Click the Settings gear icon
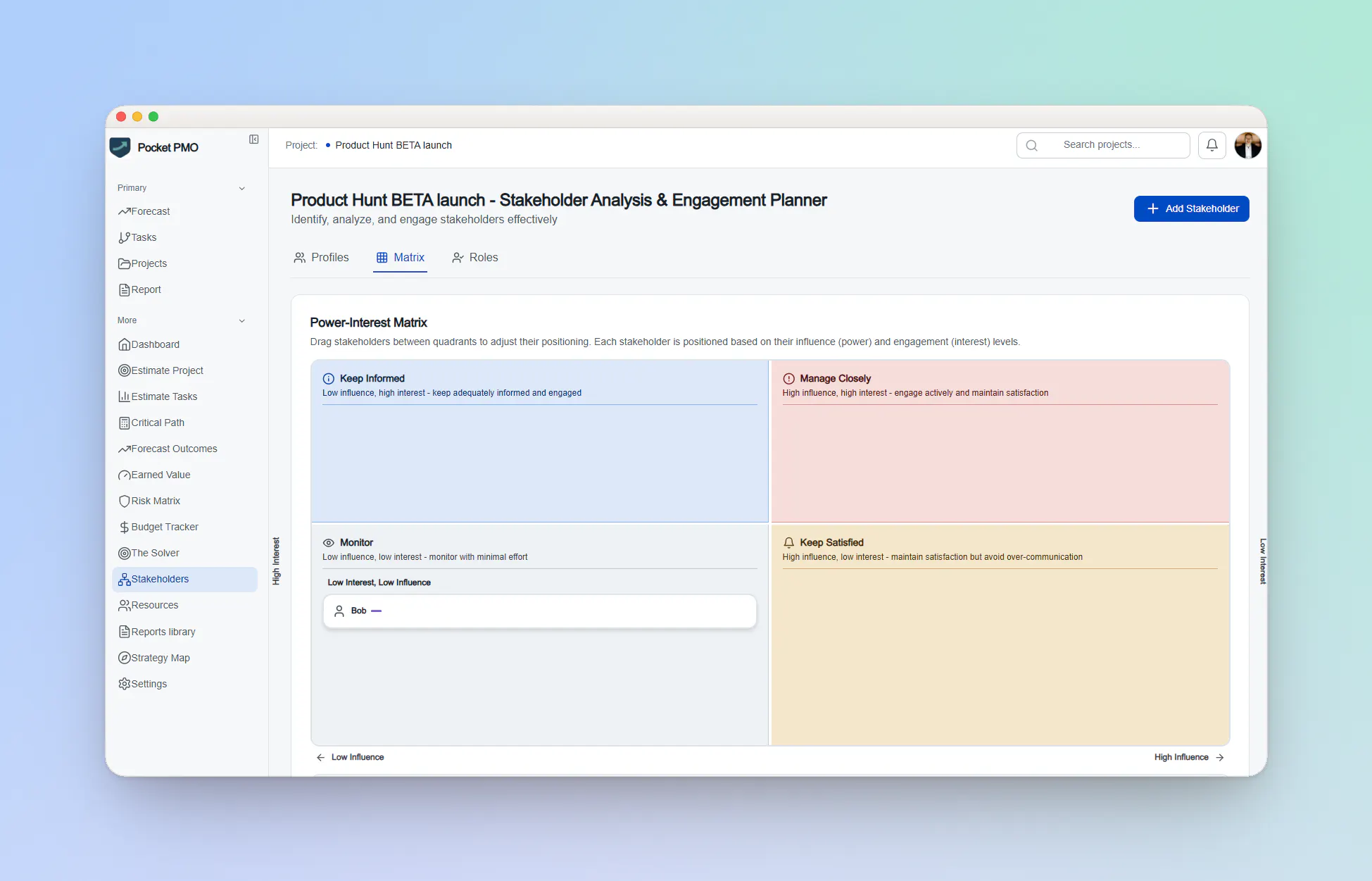Viewport: 1372px width, 881px height. tap(124, 684)
